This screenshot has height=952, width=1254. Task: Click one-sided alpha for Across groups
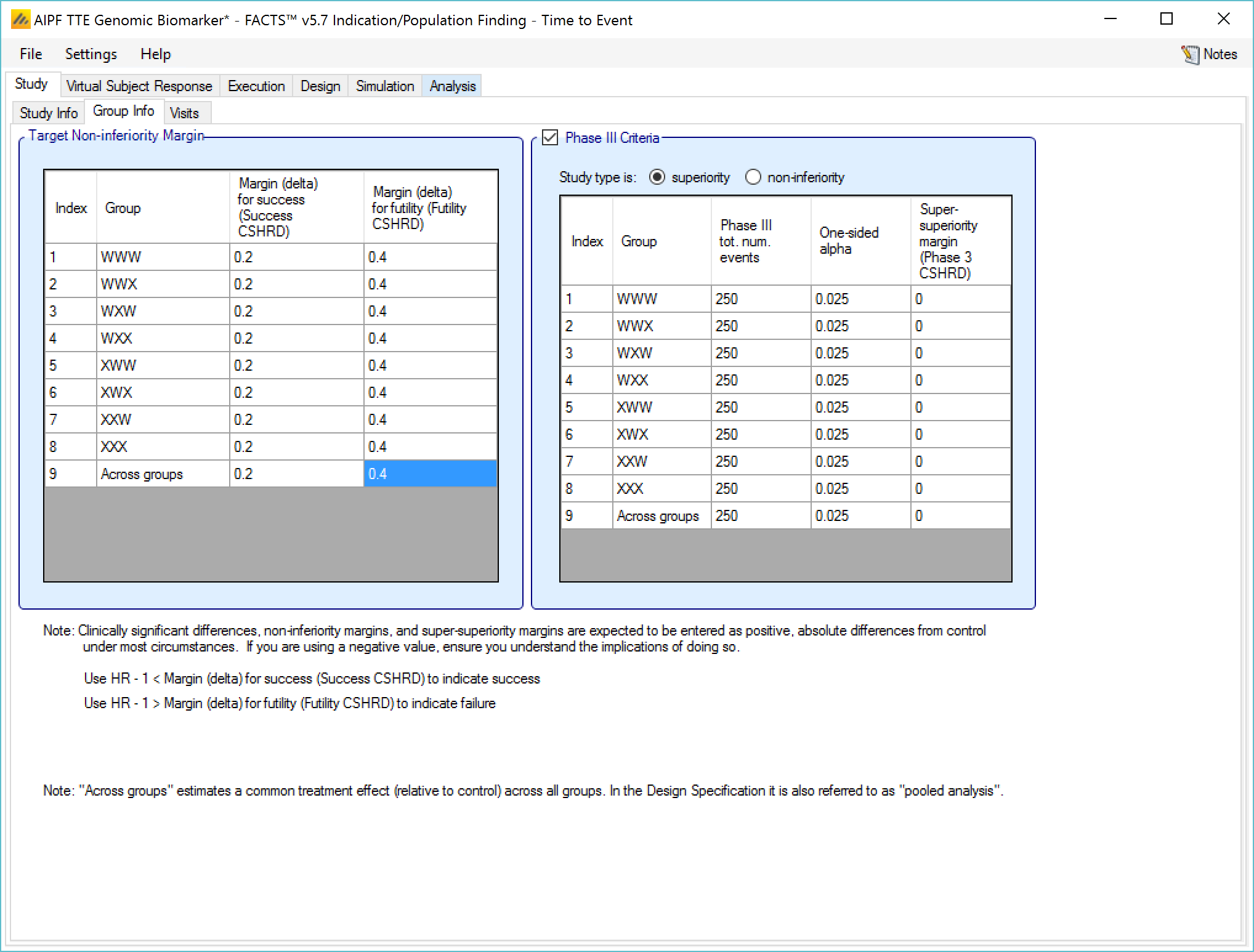[x=860, y=515]
